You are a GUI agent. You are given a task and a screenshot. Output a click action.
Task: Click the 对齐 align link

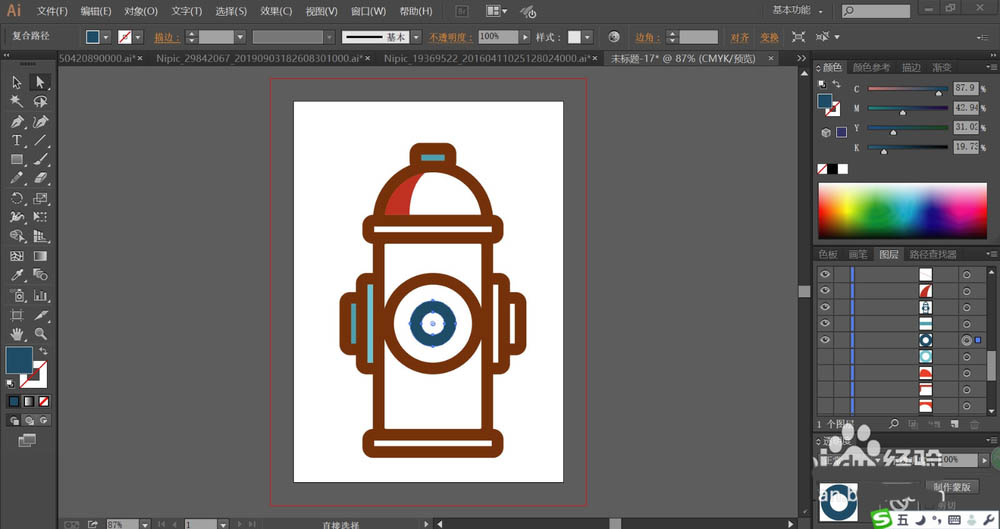740,38
